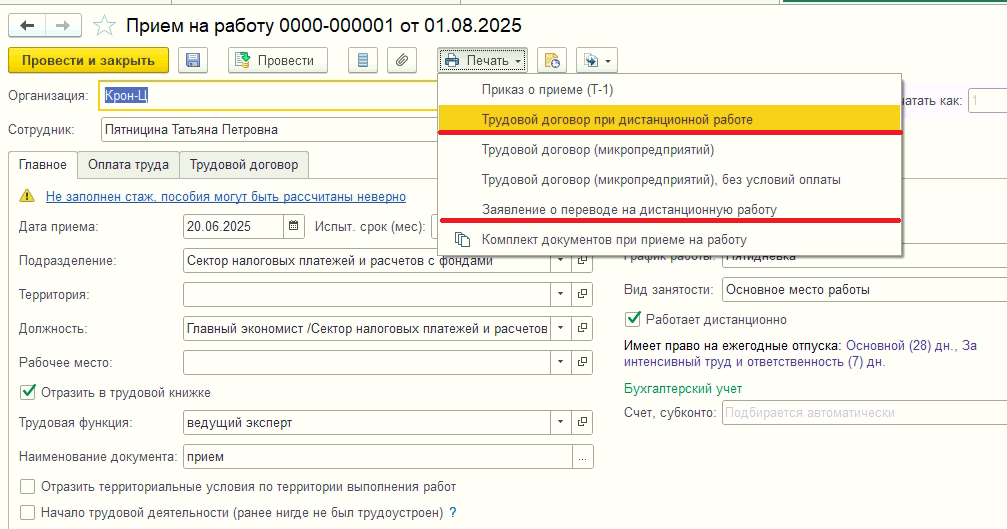Click the Подразделение input field
This screenshot has width=1007, height=529.
pyautogui.click(x=367, y=260)
